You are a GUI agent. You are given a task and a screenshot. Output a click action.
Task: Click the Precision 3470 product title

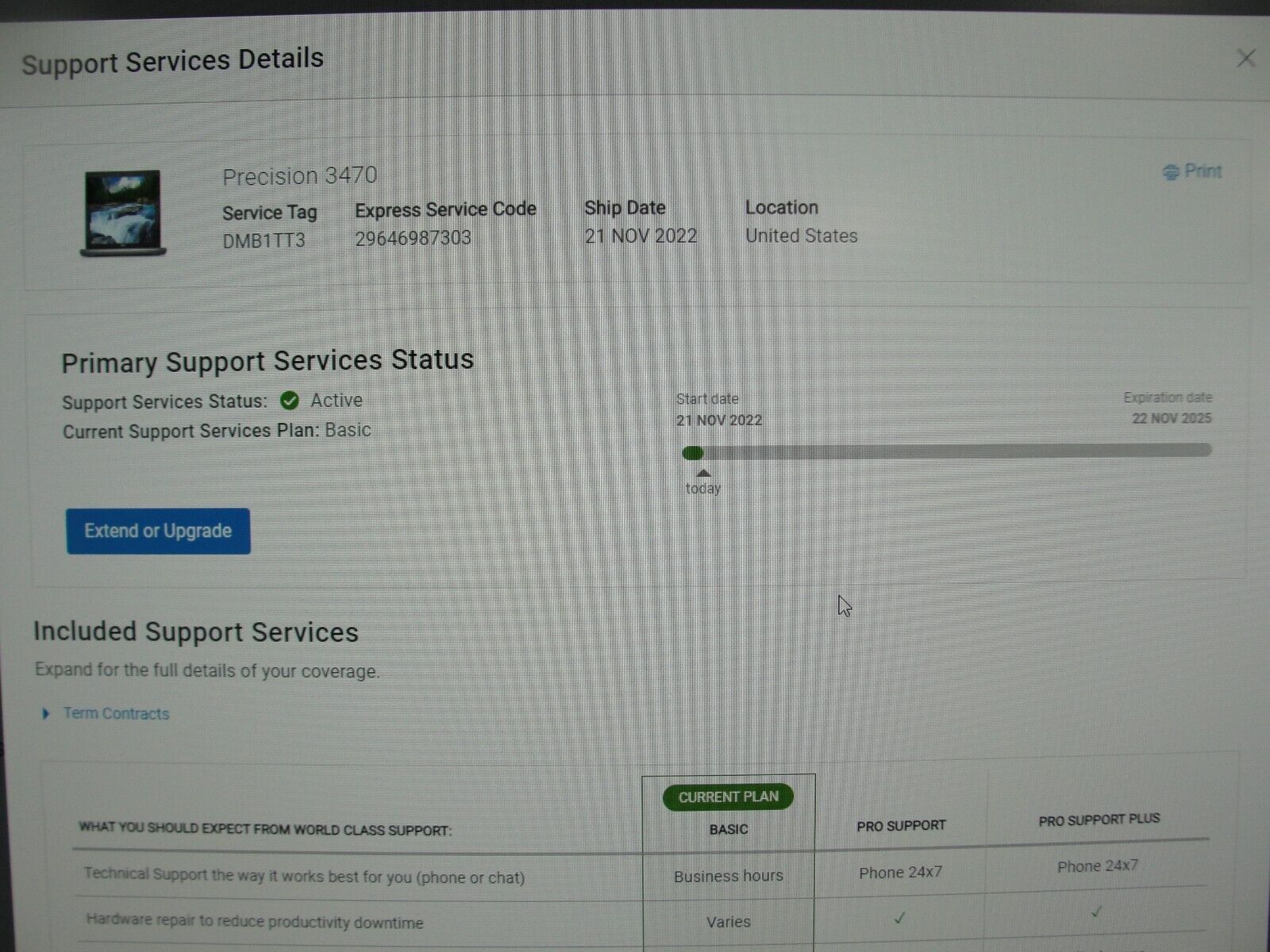pos(299,175)
